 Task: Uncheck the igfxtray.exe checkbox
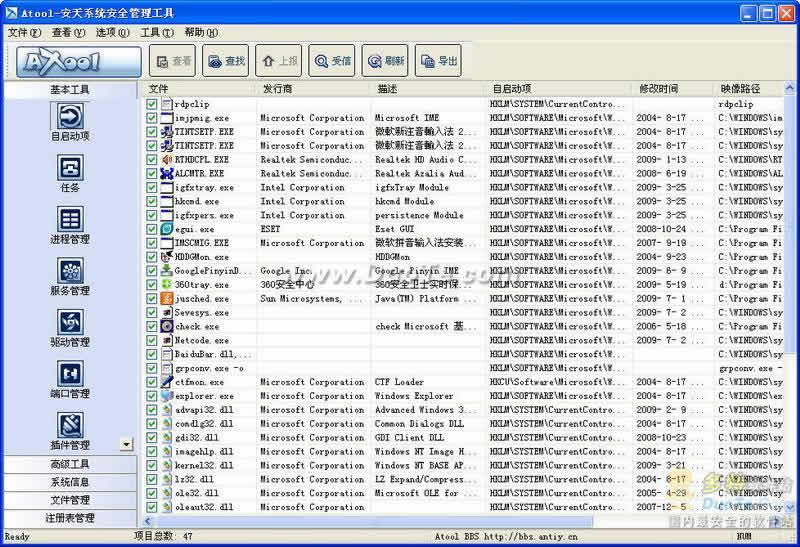152,187
